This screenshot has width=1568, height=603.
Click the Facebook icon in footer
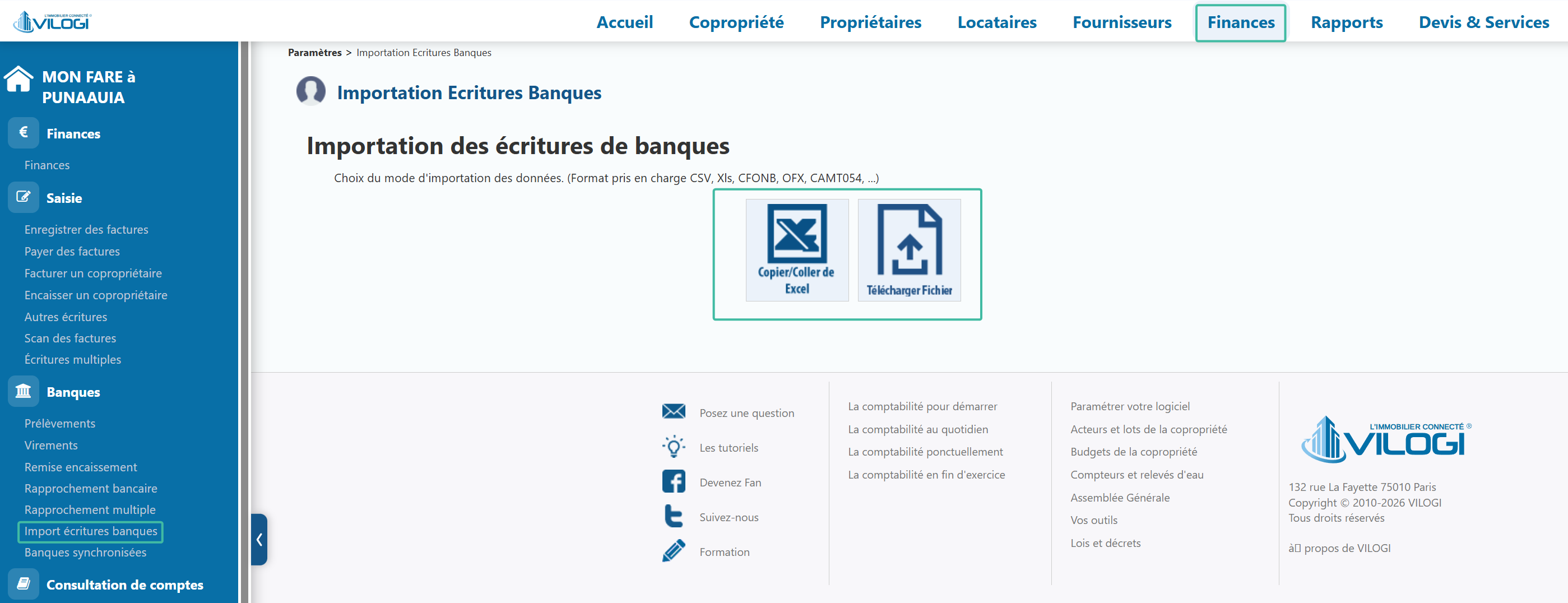click(673, 481)
